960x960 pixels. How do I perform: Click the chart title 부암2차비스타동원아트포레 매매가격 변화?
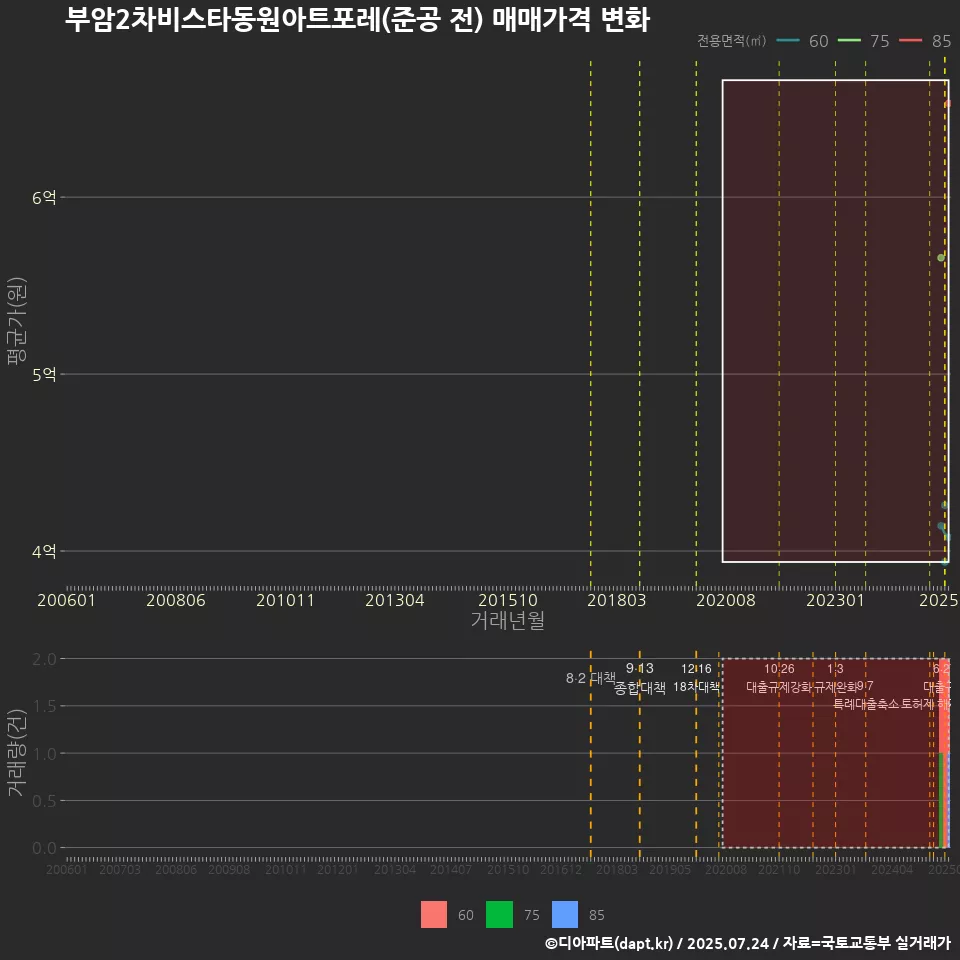pos(357,19)
